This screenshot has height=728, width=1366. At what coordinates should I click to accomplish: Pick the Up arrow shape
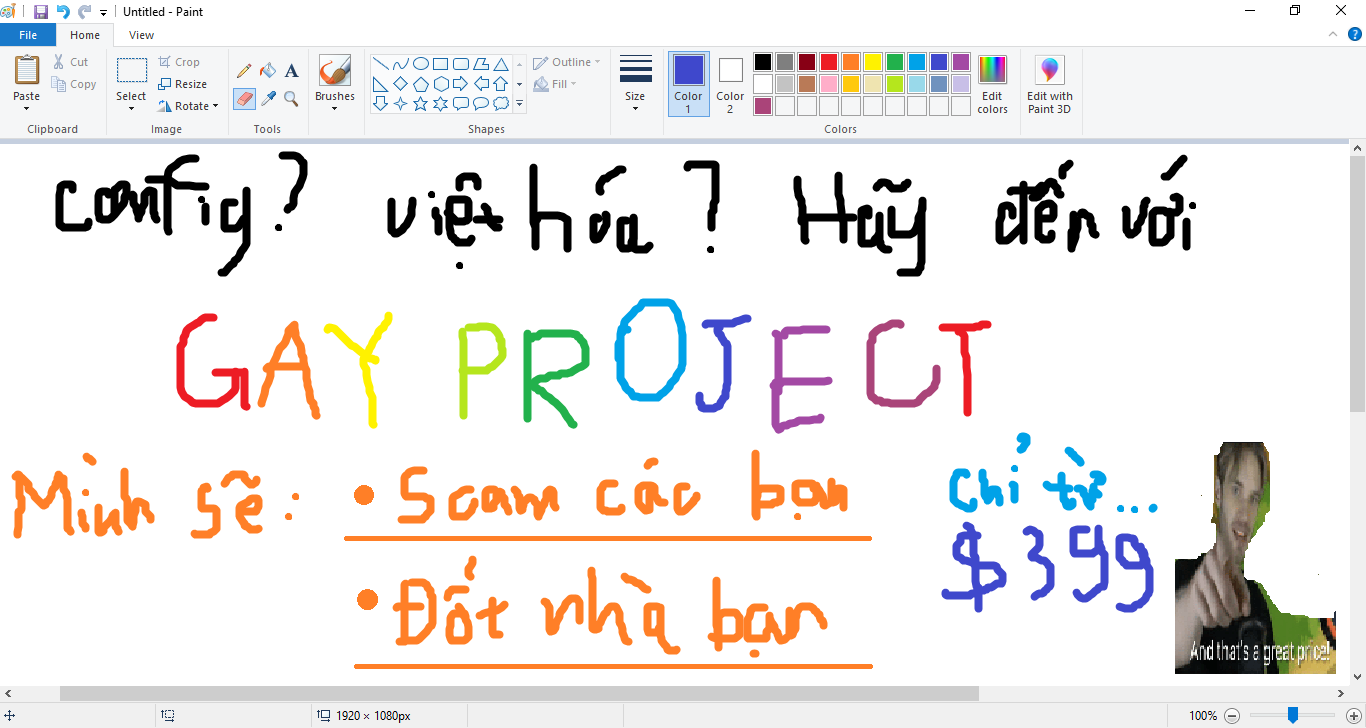coord(501,84)
